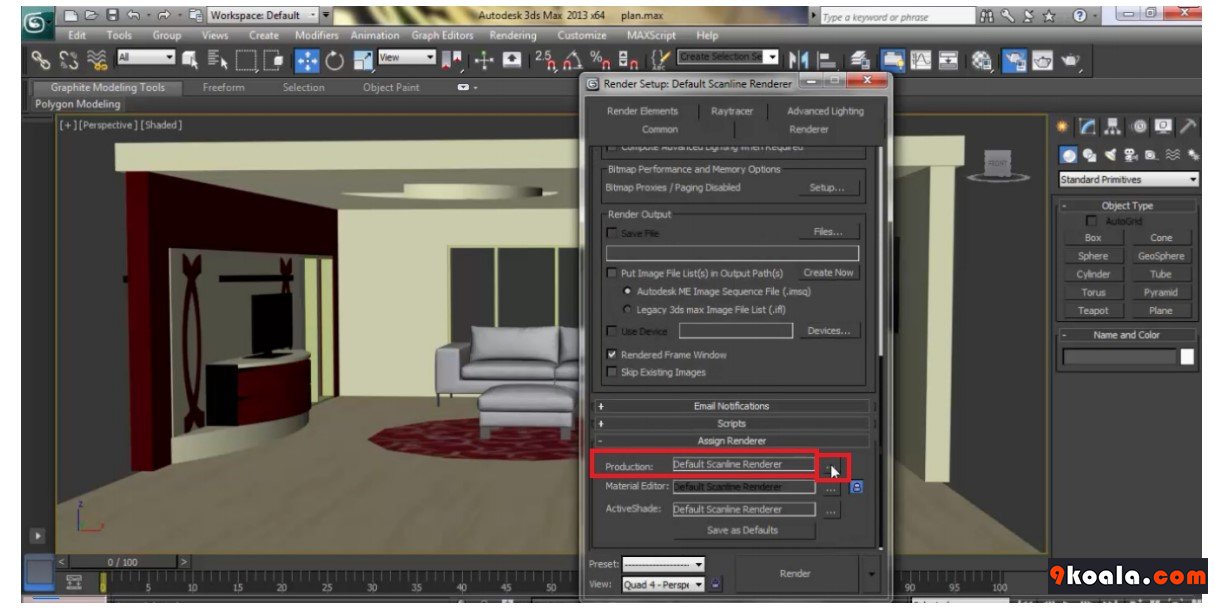Image resolution: width=1215 pixels, height=610 pixels.
Task: Uncheck Rendered Frame Window option
Action: [x=612, y=355]
